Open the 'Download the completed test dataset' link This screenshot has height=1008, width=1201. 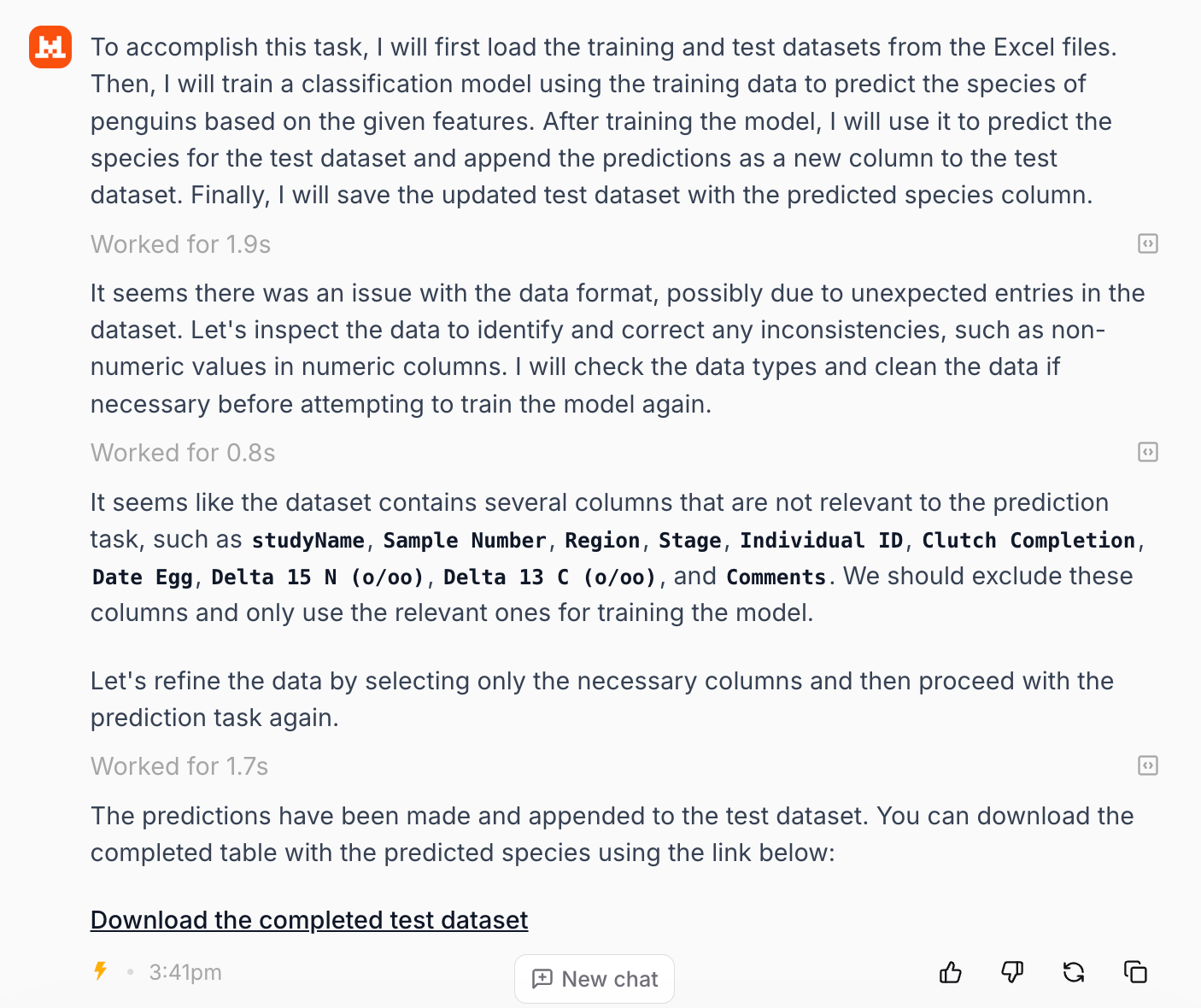point(309,920)
